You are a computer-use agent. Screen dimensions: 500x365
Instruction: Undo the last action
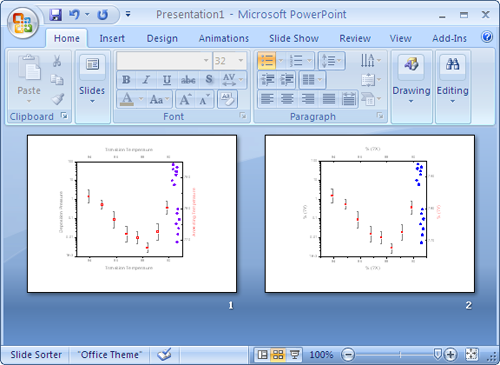(x=74, y=15)
